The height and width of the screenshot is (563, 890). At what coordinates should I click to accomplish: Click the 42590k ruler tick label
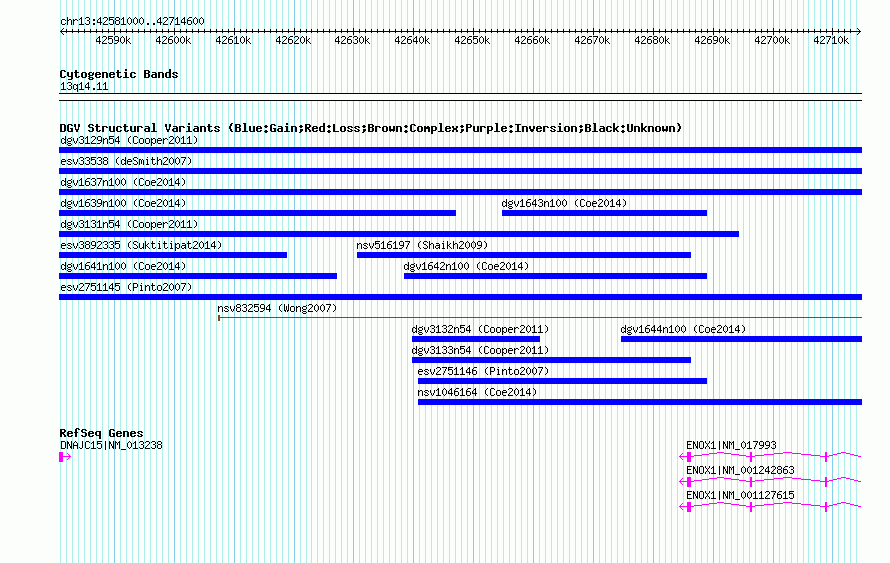click(113, 40)
